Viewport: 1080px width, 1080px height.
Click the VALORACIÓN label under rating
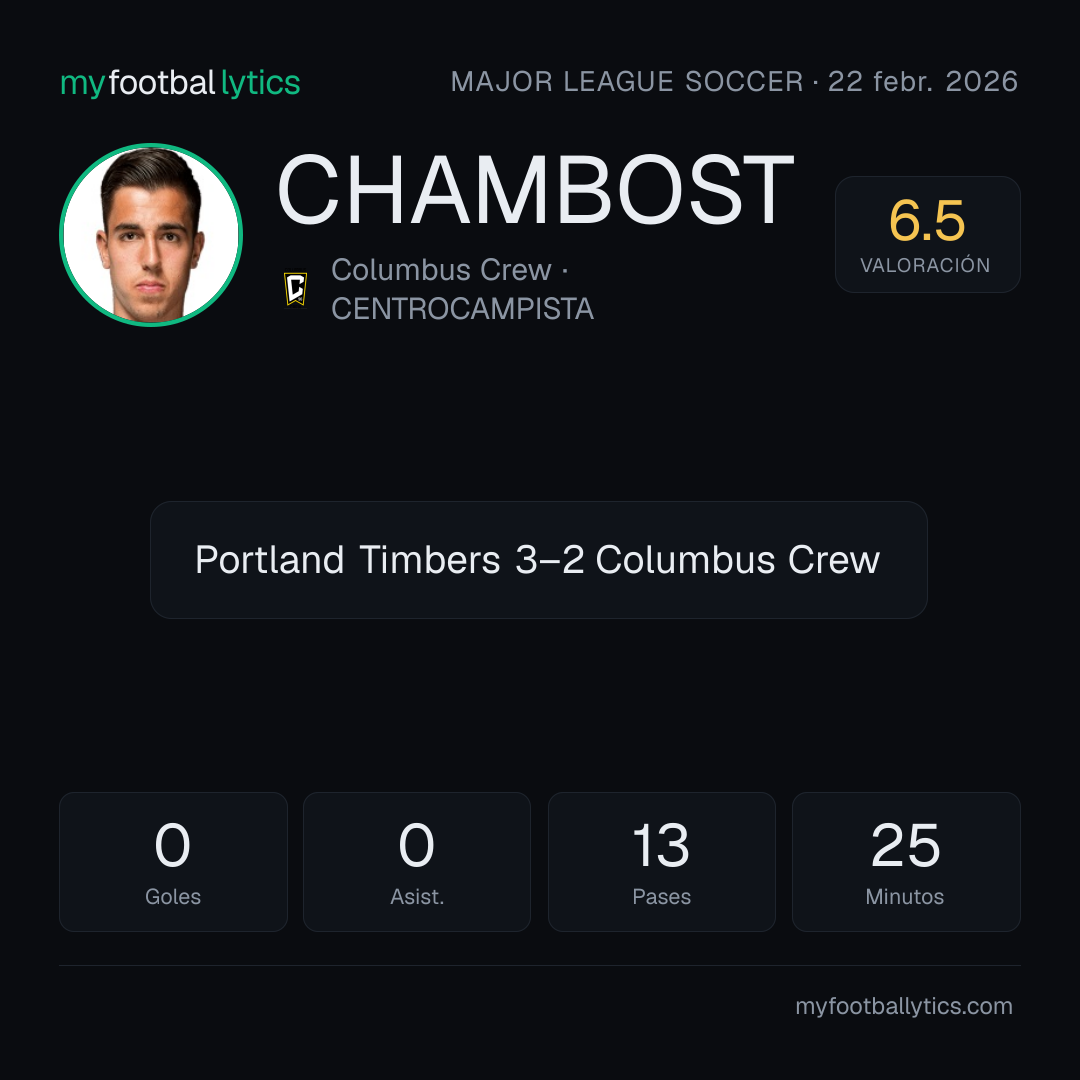coord(925,265)
